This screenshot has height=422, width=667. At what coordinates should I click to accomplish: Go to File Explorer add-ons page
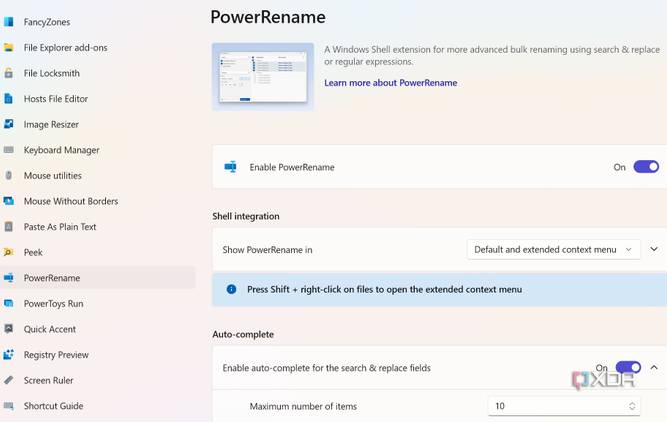pos(66,48)
